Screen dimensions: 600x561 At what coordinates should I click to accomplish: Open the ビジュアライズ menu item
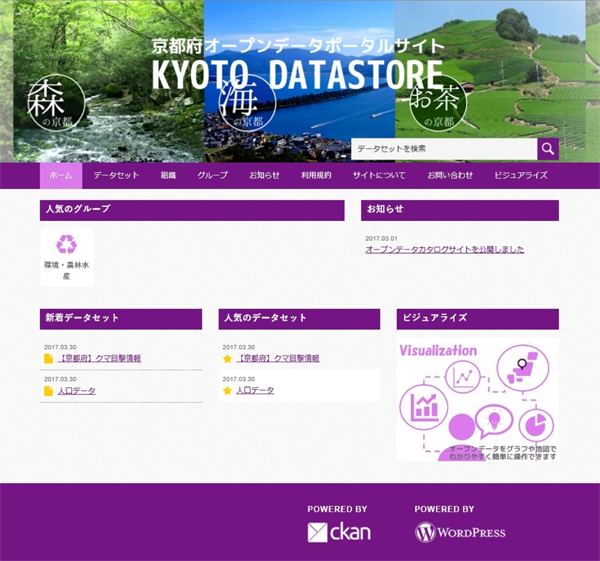coord(521,175)
